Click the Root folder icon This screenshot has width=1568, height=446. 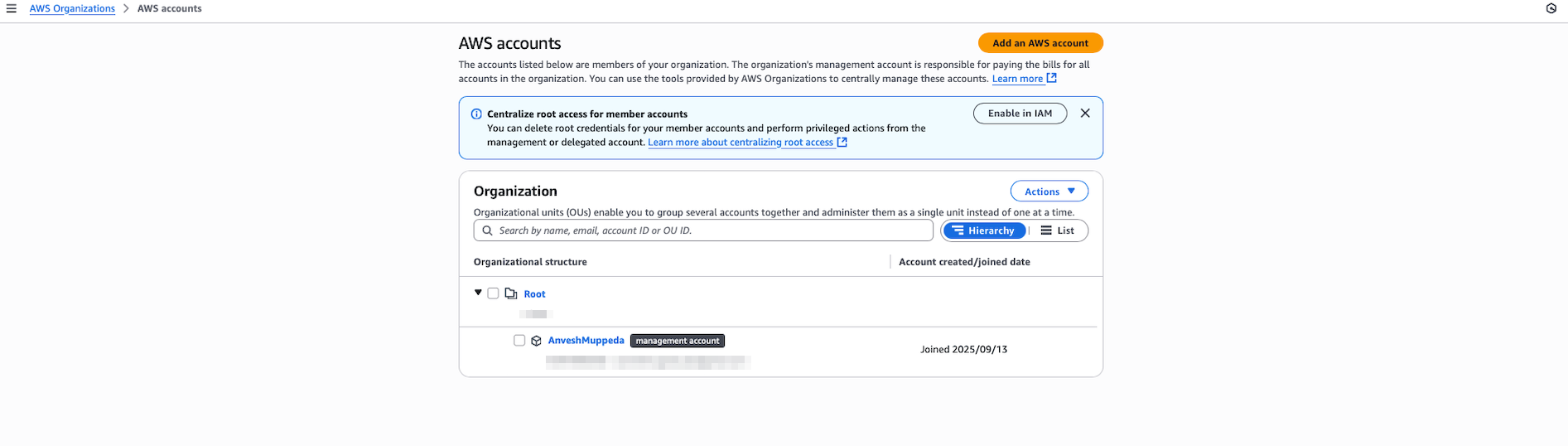click(511, 293)
